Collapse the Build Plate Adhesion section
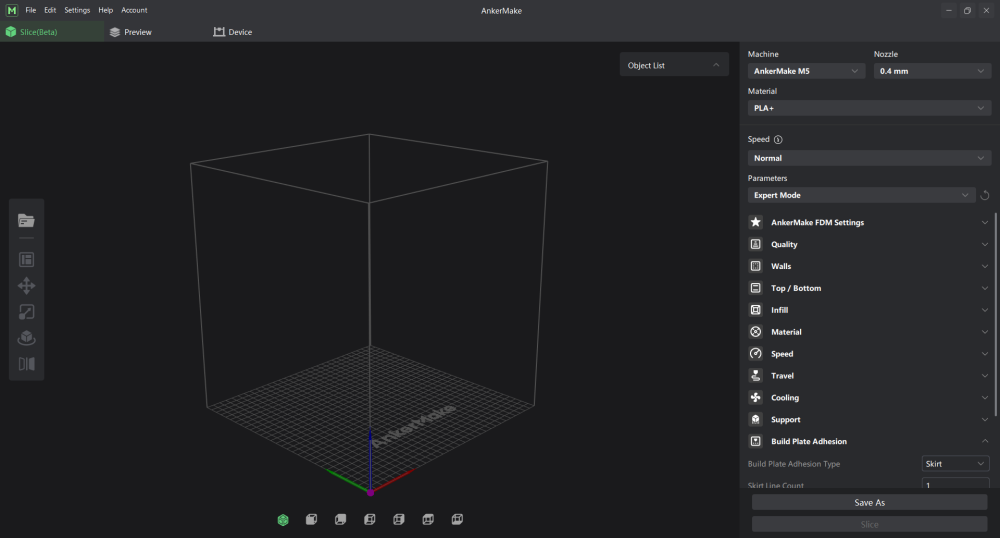 [869, 441]
